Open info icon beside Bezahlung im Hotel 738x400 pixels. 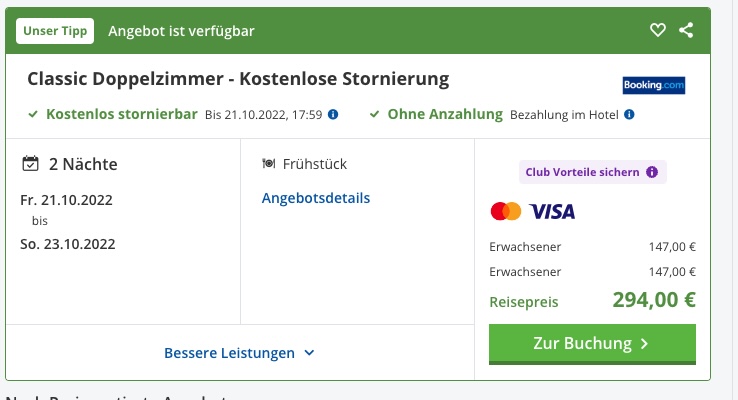point(629,115)
